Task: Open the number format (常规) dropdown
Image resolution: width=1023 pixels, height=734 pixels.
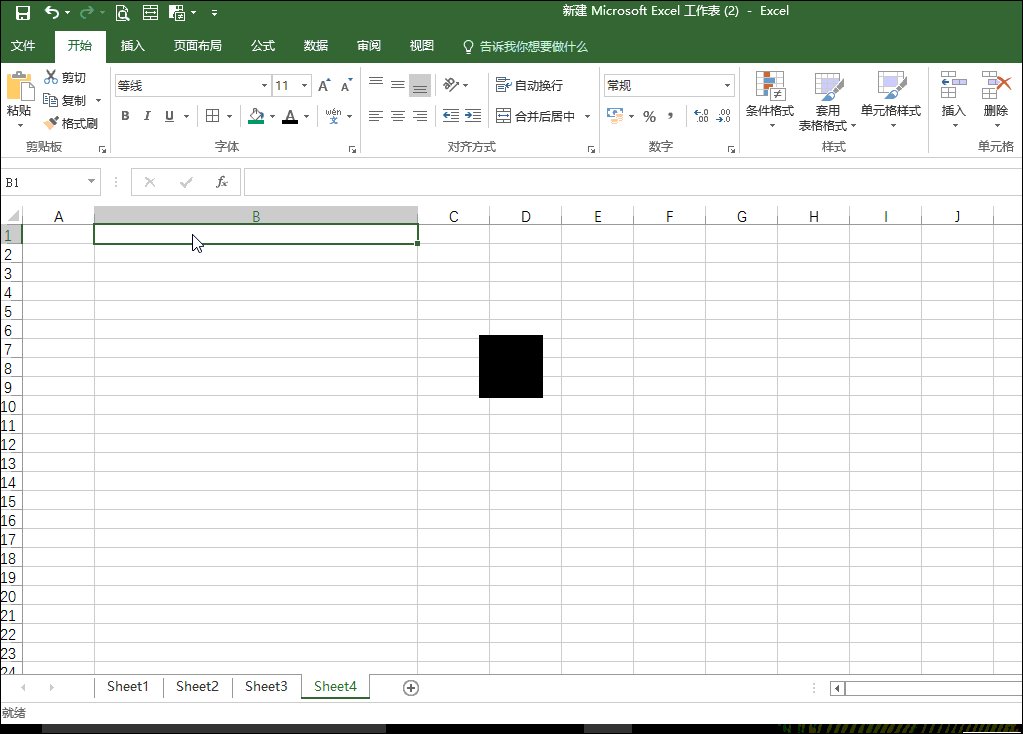Action: (x=727, y=86)
